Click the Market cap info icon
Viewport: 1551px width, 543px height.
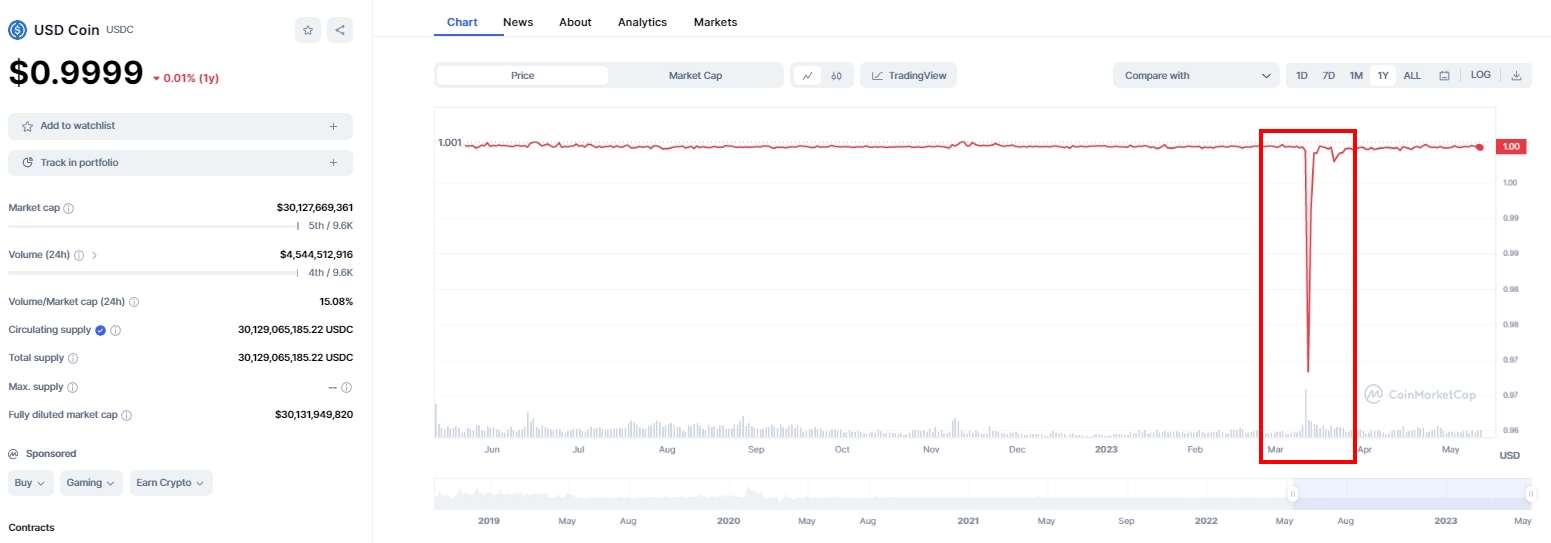pos(69,209)
